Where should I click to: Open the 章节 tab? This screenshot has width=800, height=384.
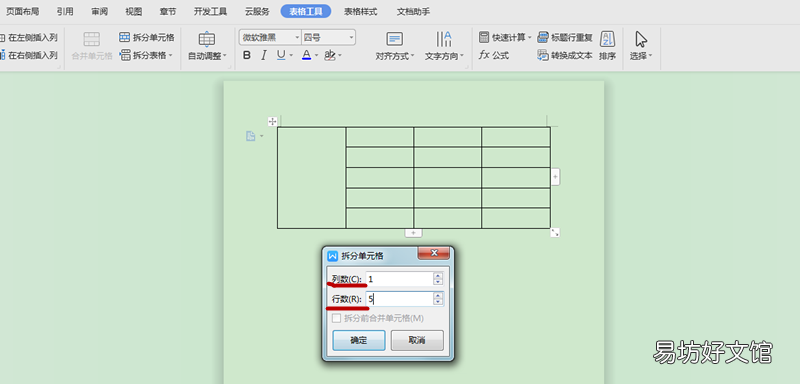coord(168,11)
